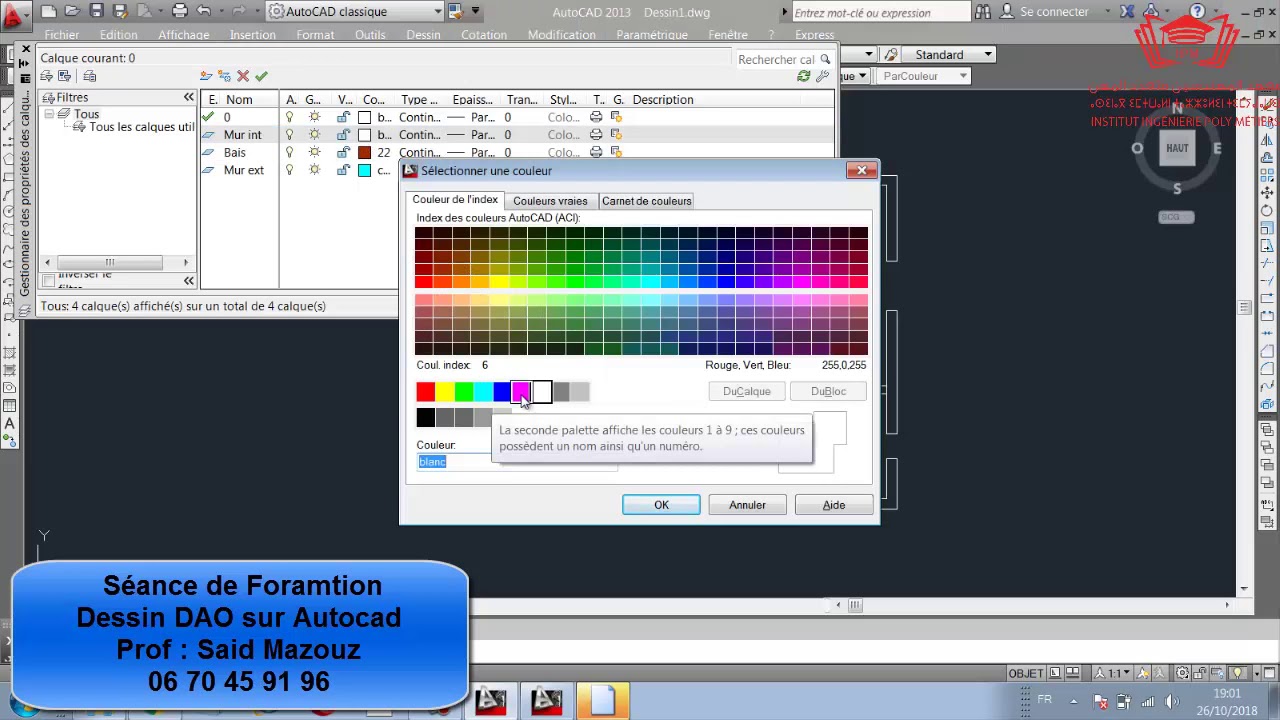This screenshot has height=720, width=1280.
Task: Click Se connecter link
Action: [x=1054, y=12]
